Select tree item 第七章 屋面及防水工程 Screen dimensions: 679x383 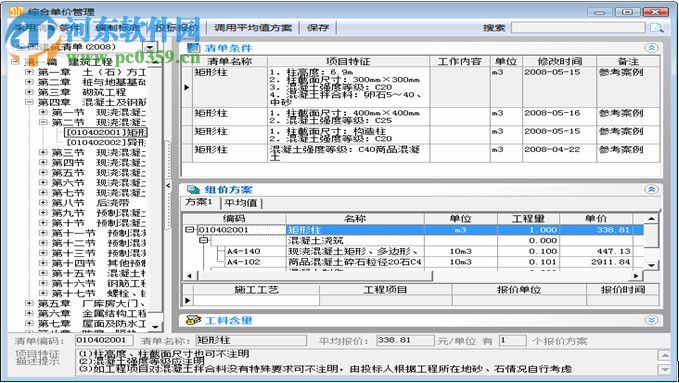92,324
